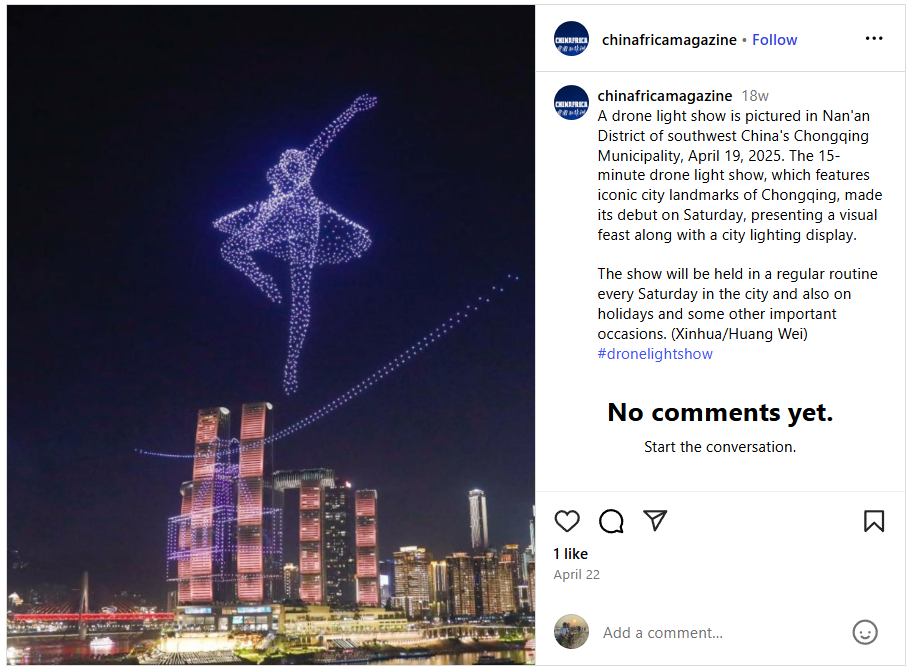Open emoji picker smiley icon

tap(865, 632)
